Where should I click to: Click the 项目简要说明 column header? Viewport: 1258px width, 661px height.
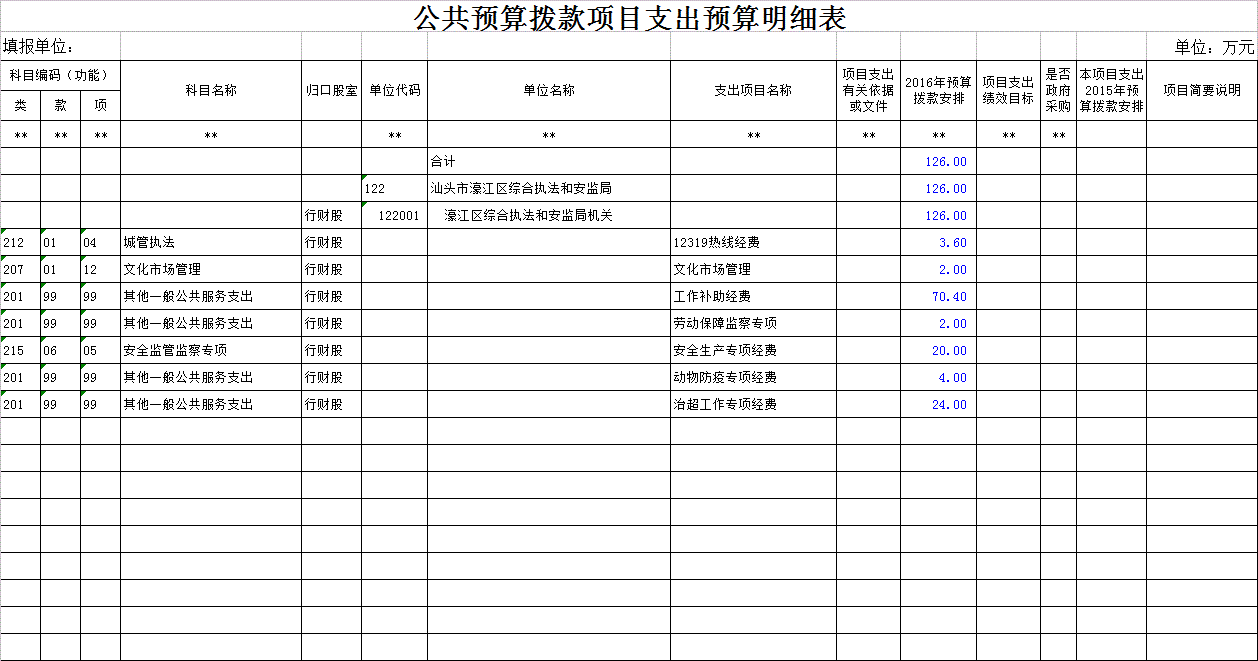coord(1201,90)
